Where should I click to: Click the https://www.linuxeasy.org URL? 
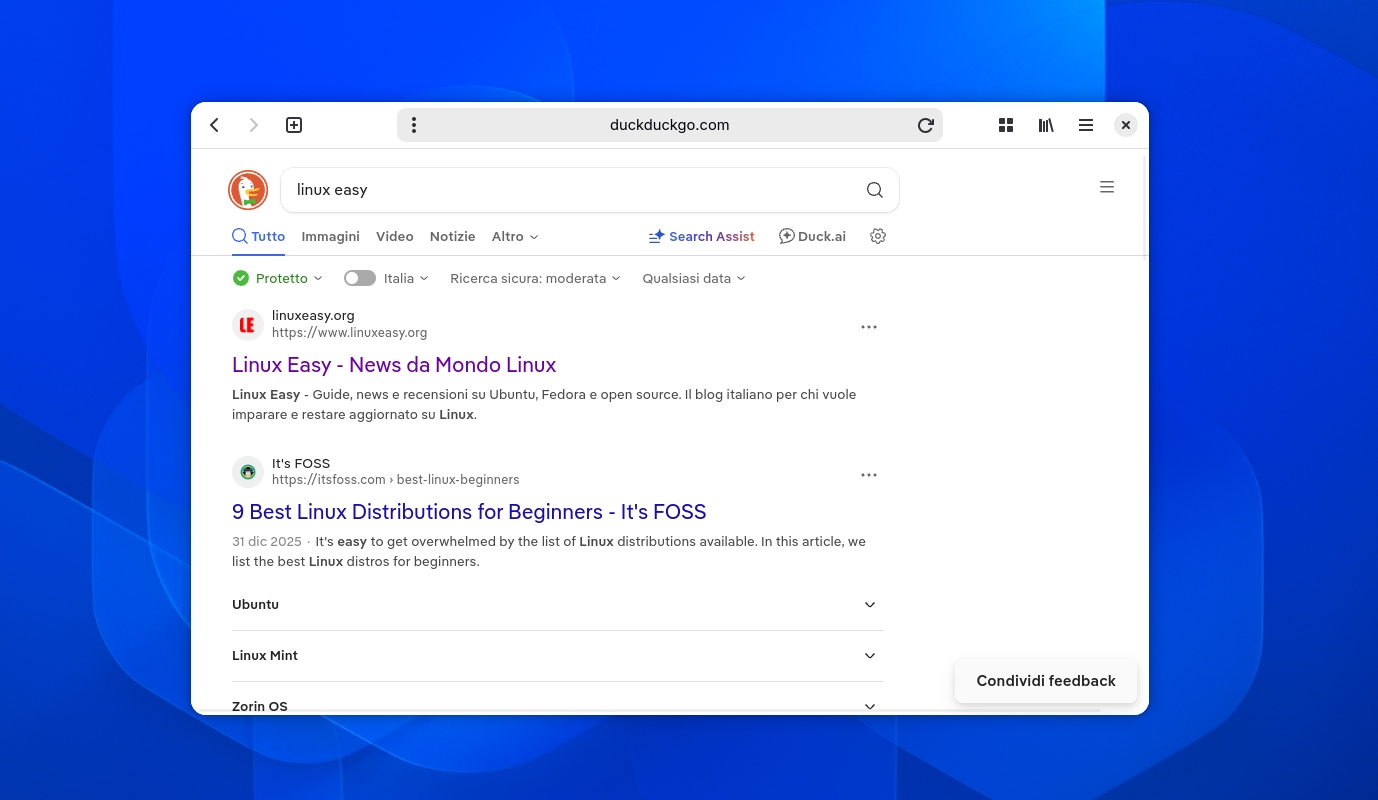[349, 333]
